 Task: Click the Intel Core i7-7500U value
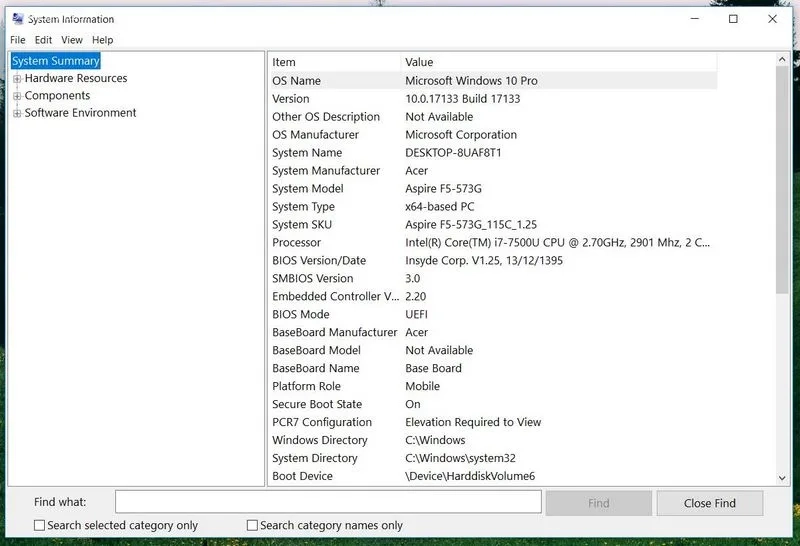click(557, 242)
